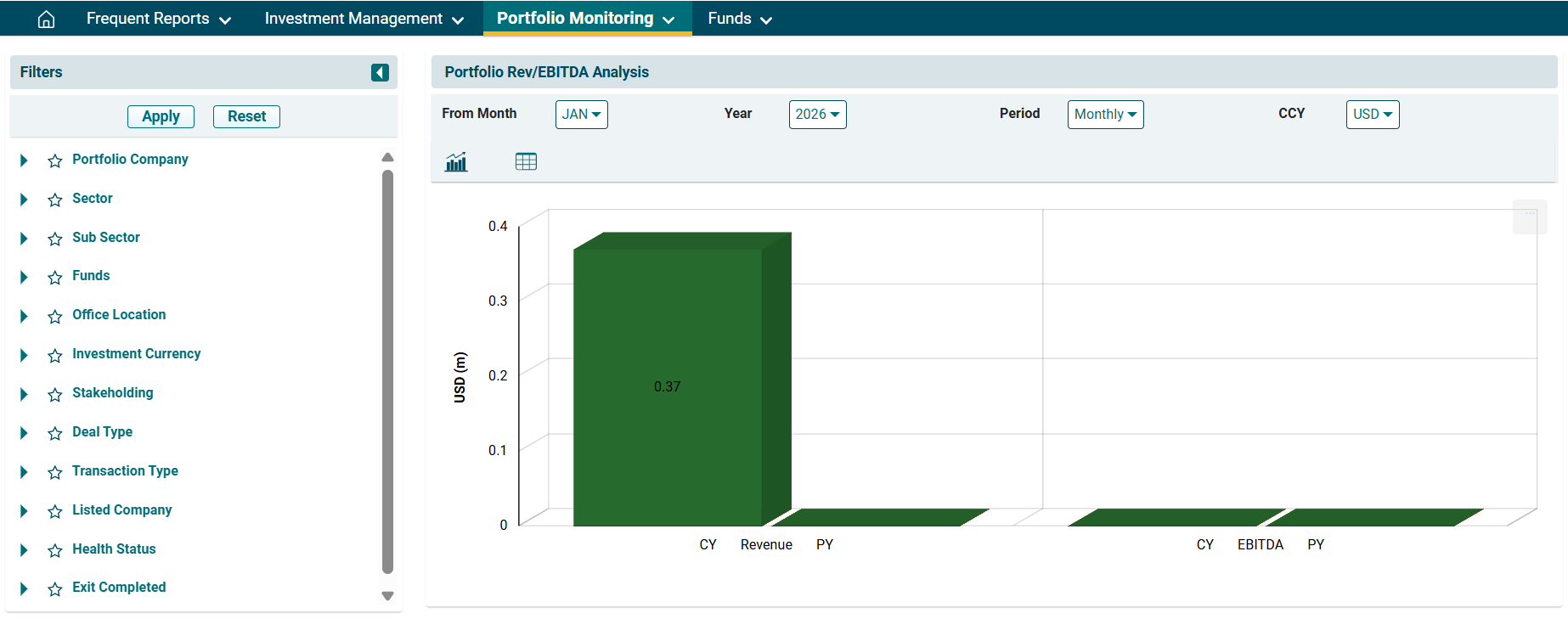The width and height of the screenshot is (1568, 619).
Task: Star the Portfolio Company filter as favorite
Action: (x=55, y=160)
